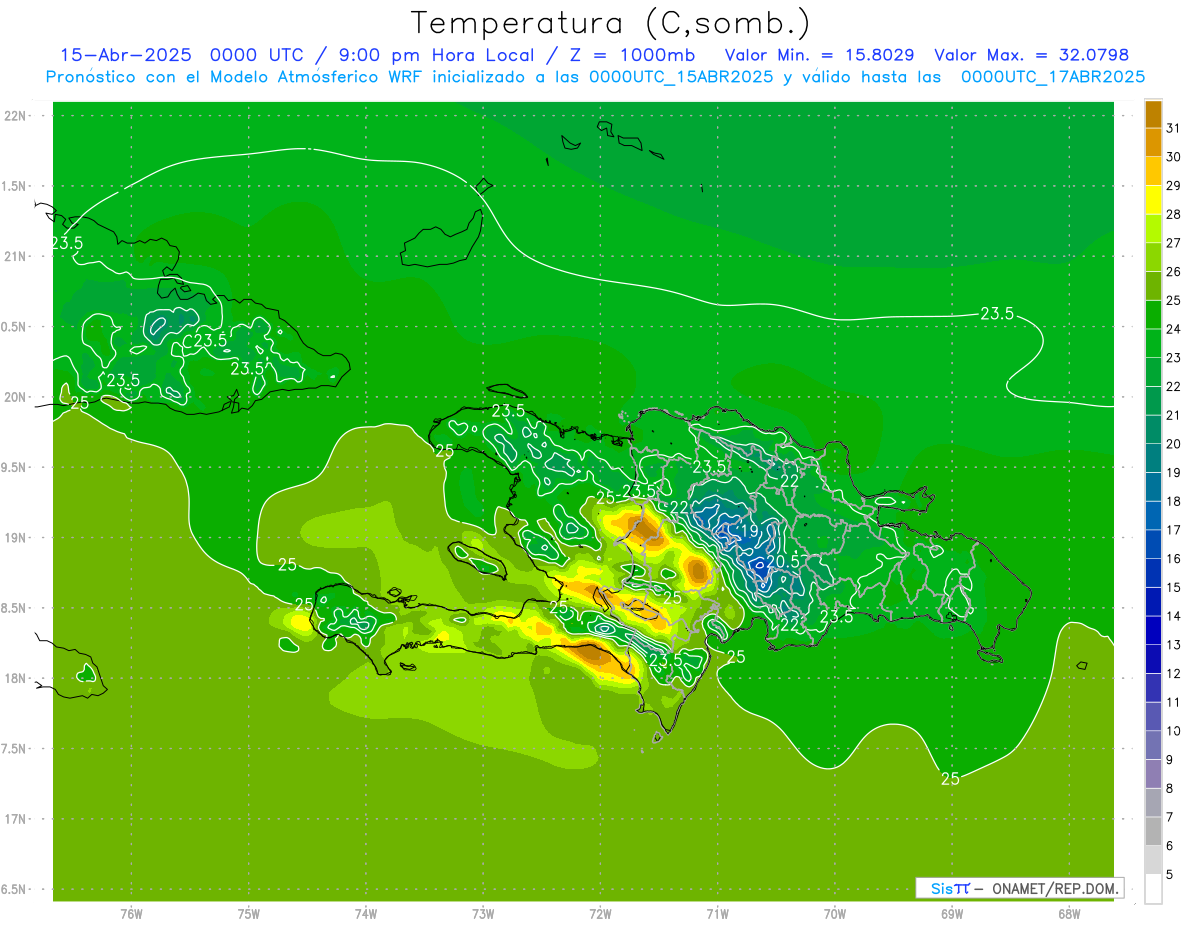Click the 'Temperatura (C,somb.)' map title
The image size is (1200, 927).
click(x=611, y=24)
